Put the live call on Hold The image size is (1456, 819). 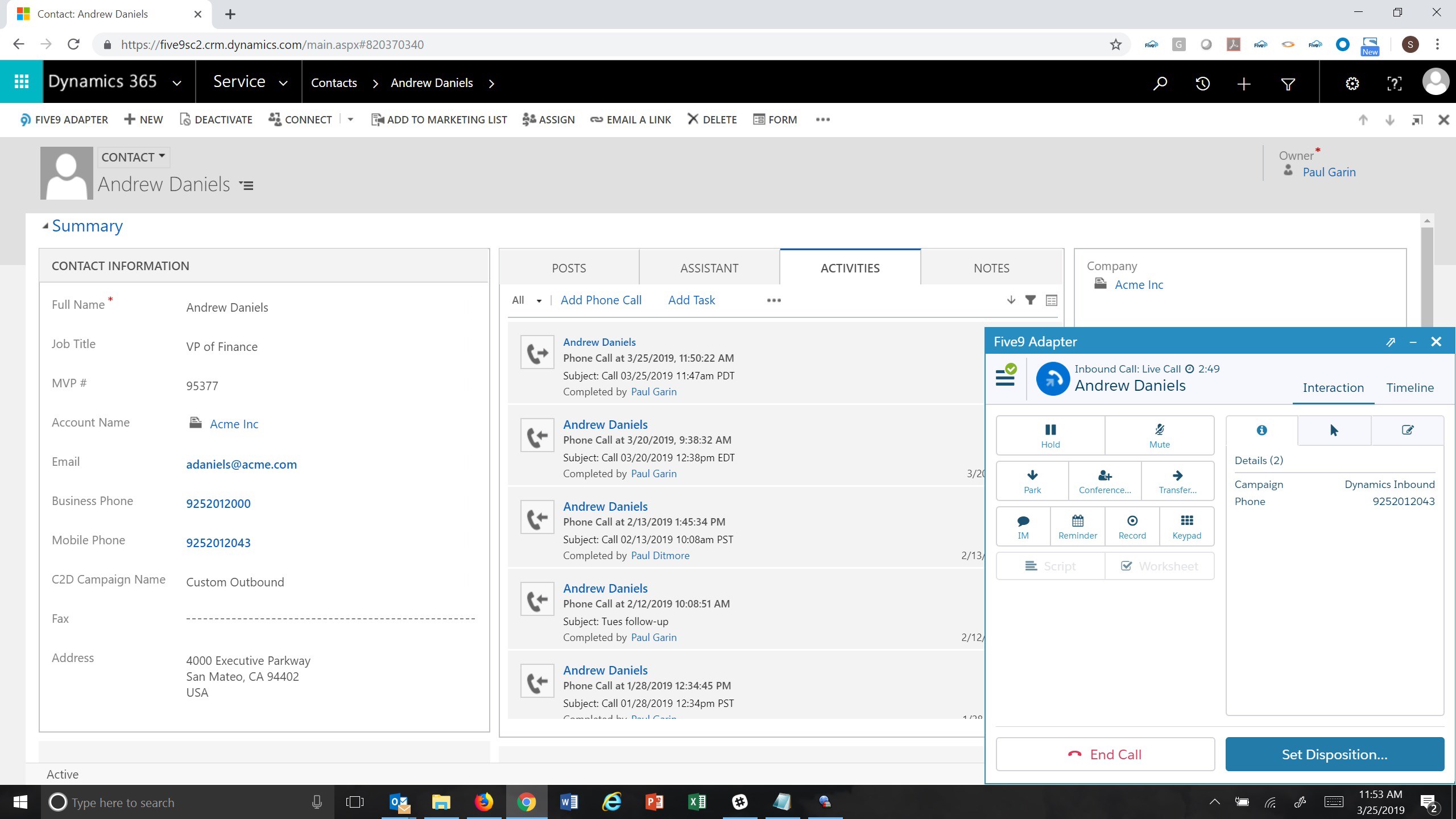point(1050,436)
